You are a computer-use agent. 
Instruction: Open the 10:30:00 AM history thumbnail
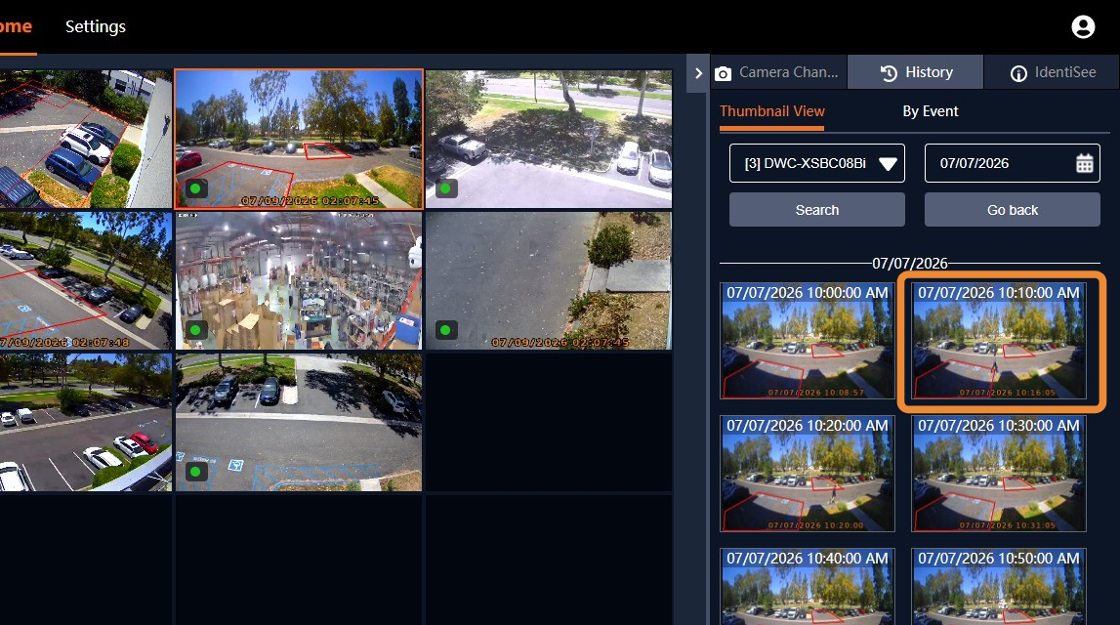click(x=999, y=473)
